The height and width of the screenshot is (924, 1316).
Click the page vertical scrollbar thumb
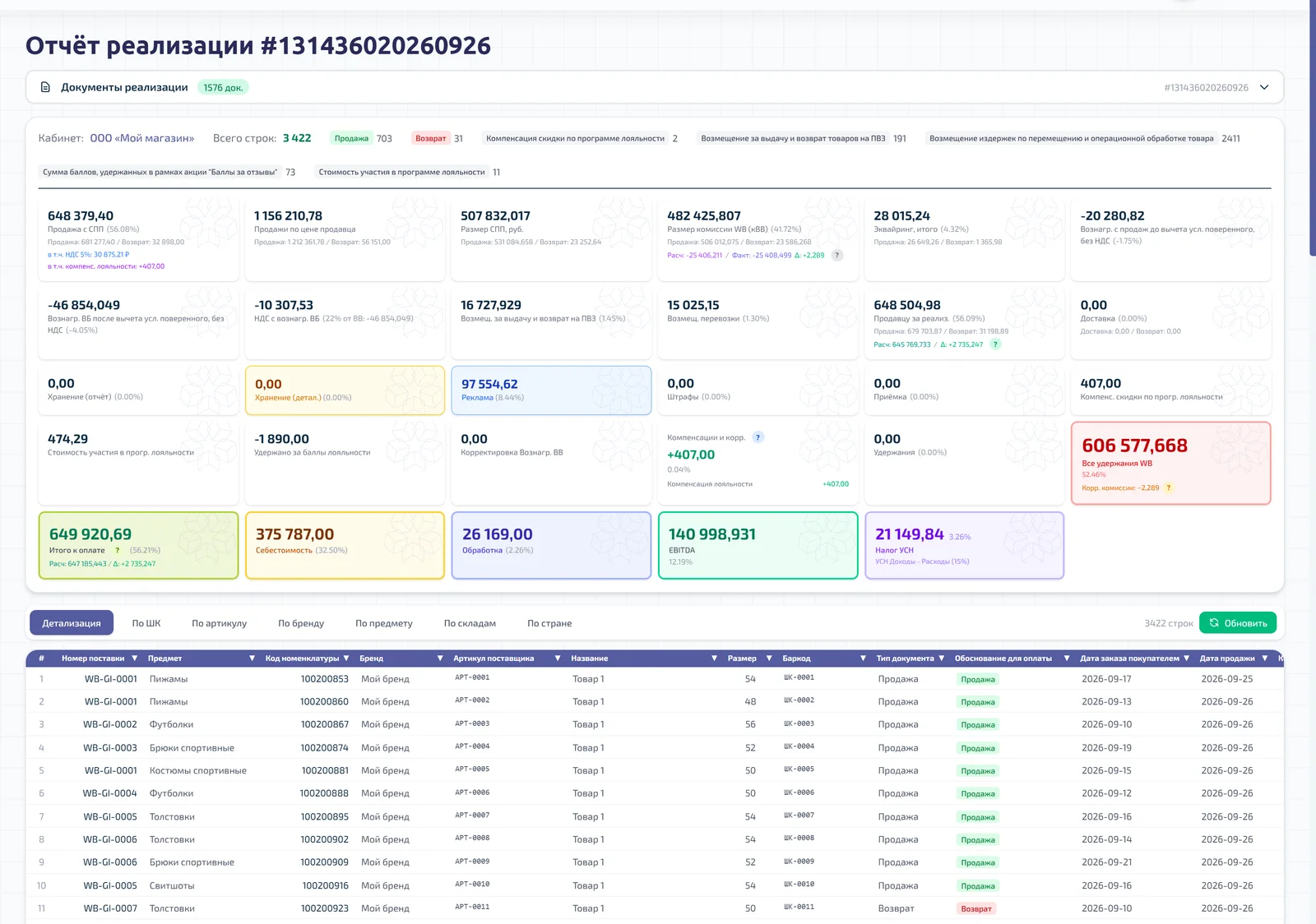click(x=1312, y=127)
